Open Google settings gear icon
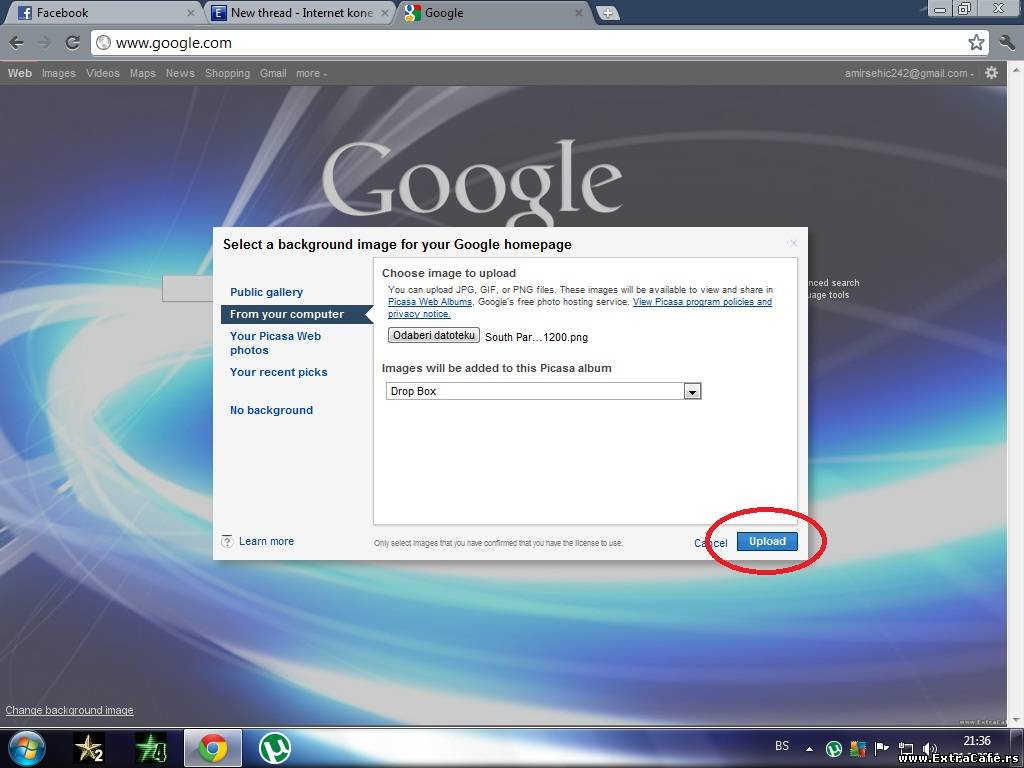Image resolution: width=1024 pixels, height=768 pixels. click(991, 73)
